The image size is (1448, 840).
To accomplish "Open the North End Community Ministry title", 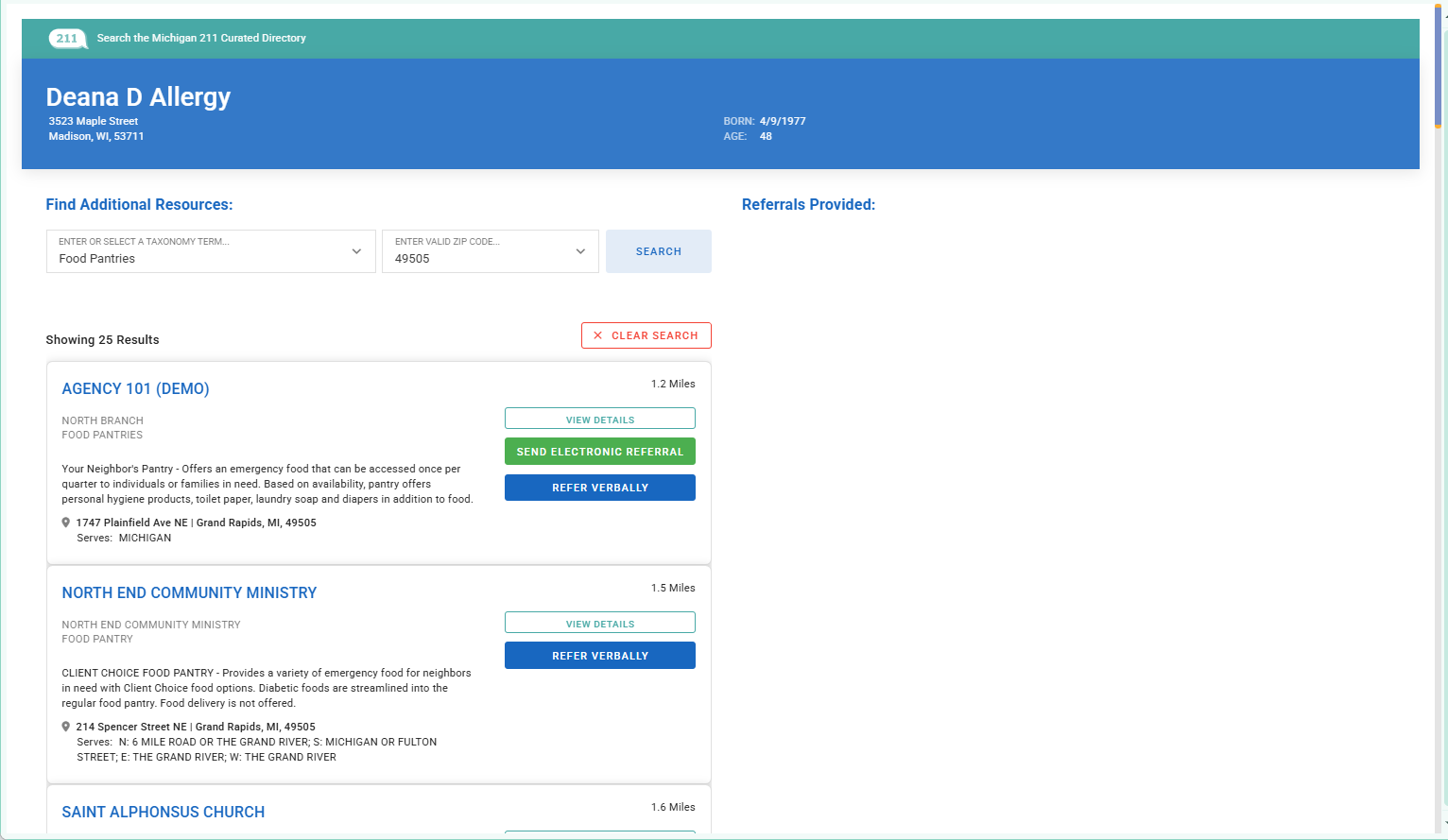I will click(189, 592).
